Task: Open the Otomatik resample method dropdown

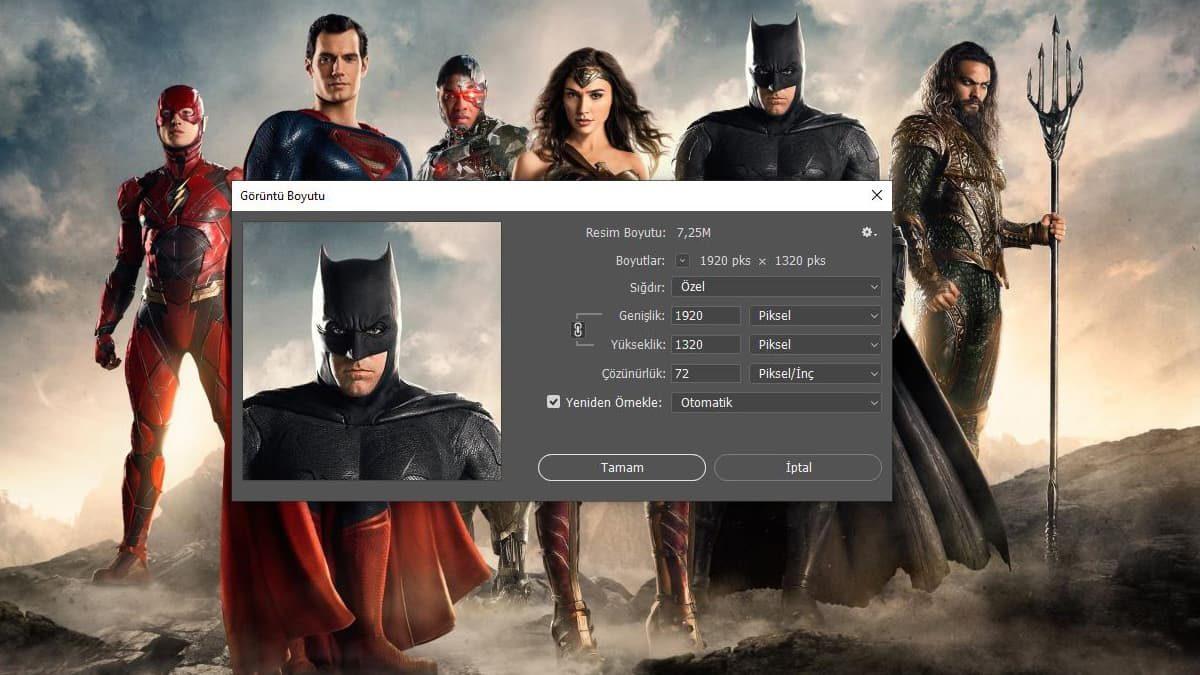Action: [775, 402]
